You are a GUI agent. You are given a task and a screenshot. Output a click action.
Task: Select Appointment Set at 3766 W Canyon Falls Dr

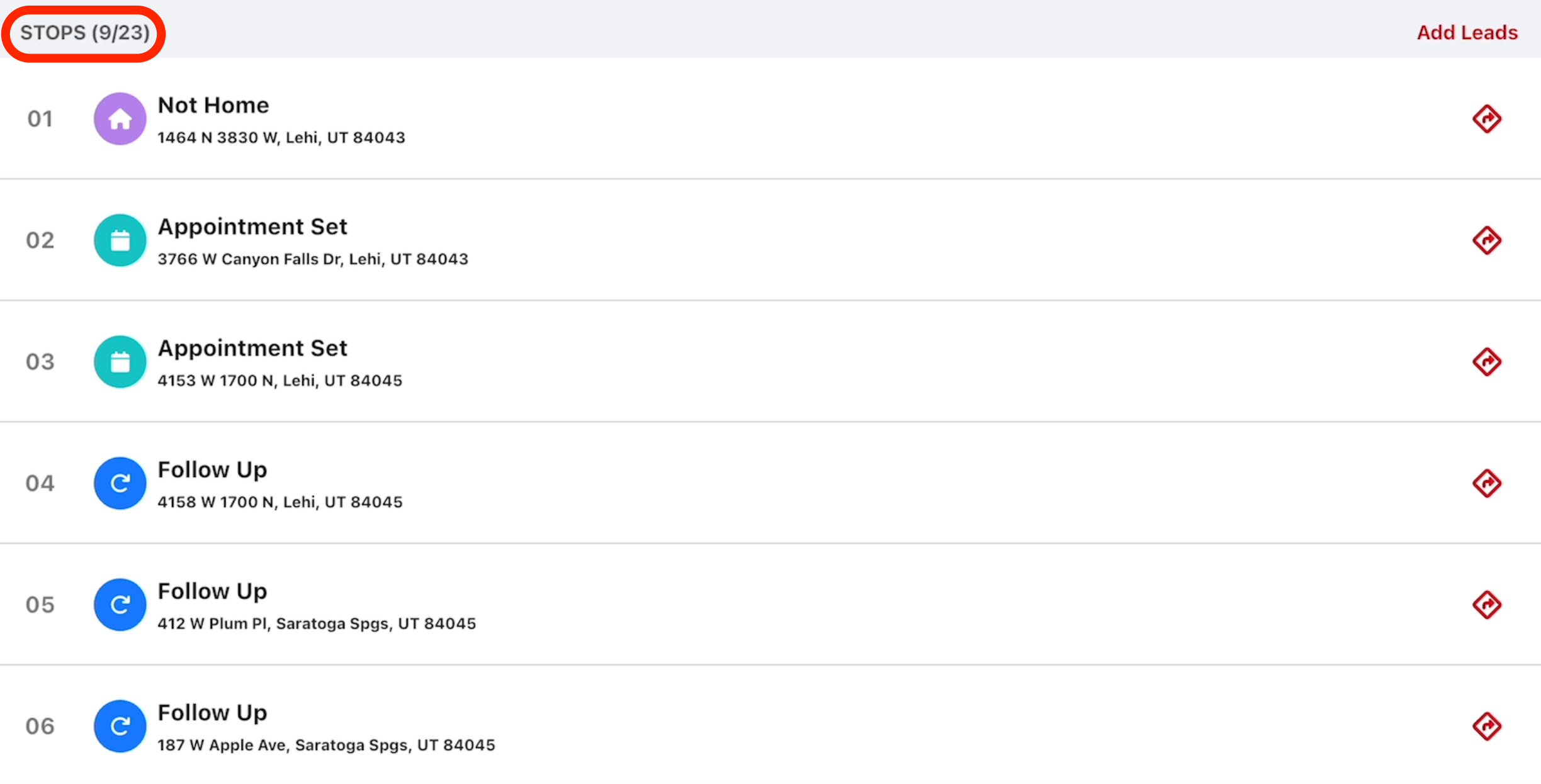pyautogui.click(x=252, y=227)
